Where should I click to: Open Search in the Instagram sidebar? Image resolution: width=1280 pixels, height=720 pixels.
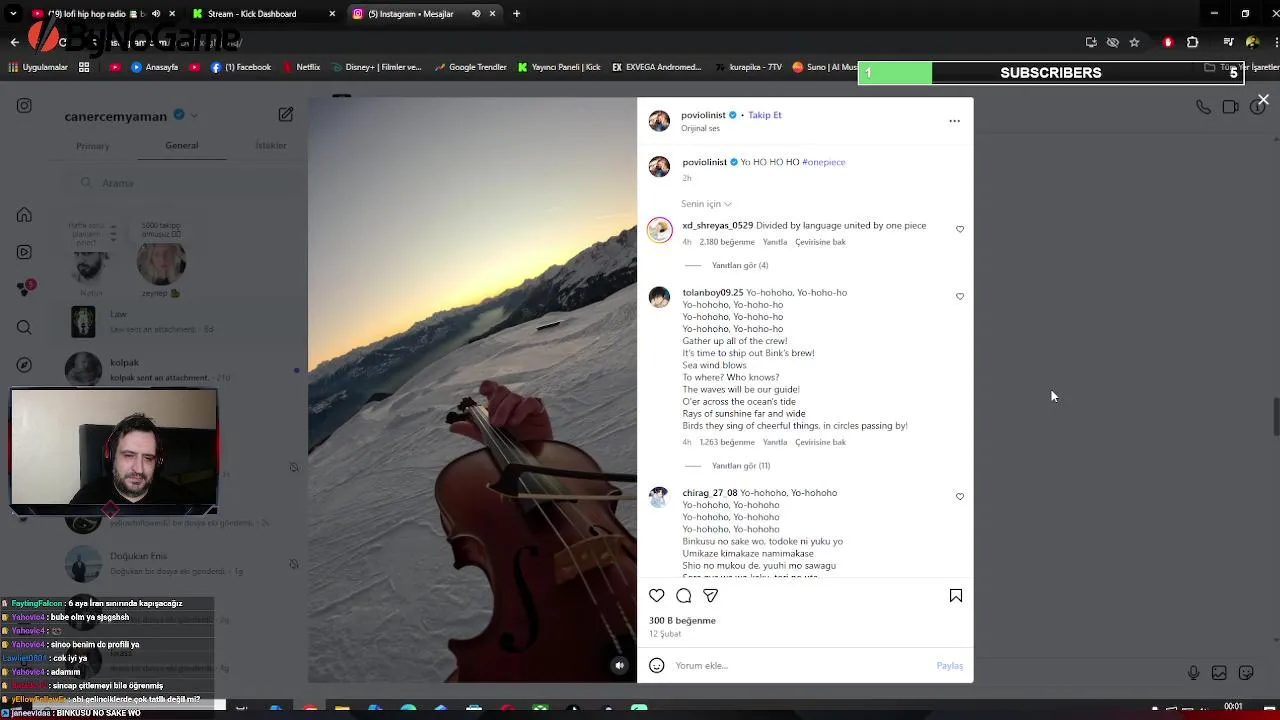[24, 327]
